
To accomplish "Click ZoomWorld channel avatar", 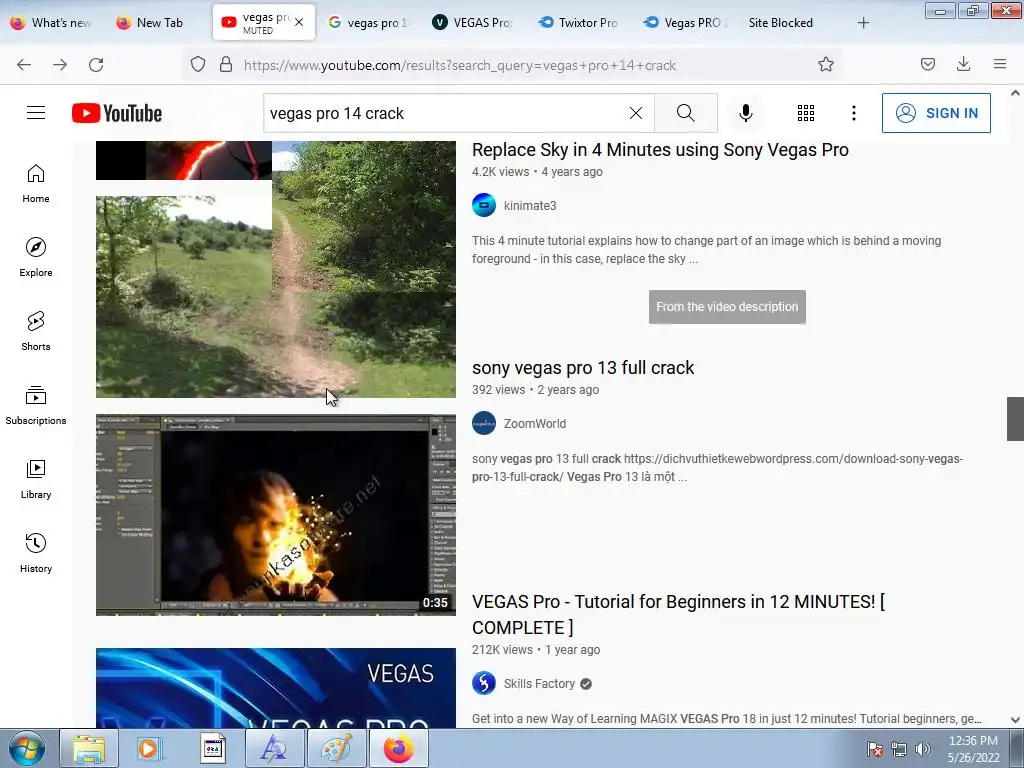I will click(484, 423).
